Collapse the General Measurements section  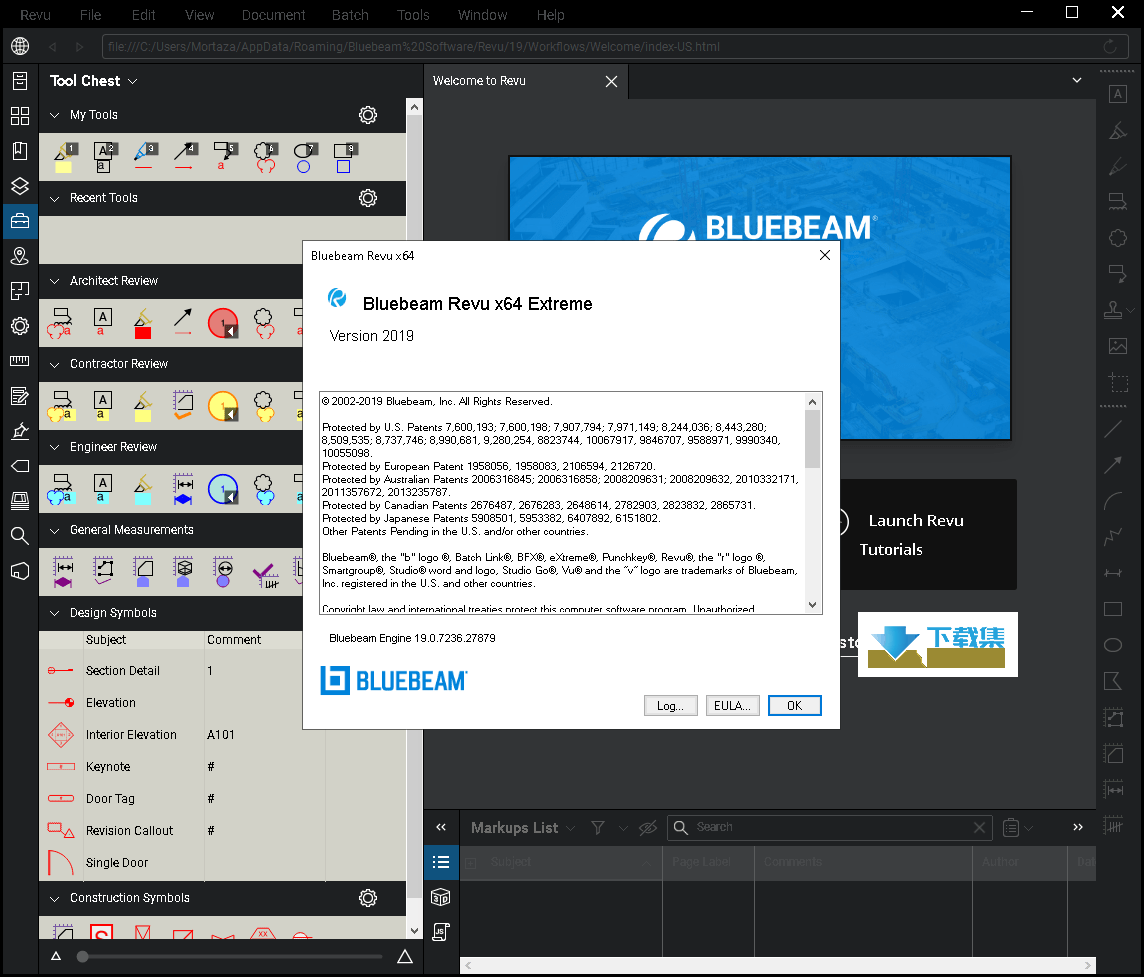(x=54, y=530)
